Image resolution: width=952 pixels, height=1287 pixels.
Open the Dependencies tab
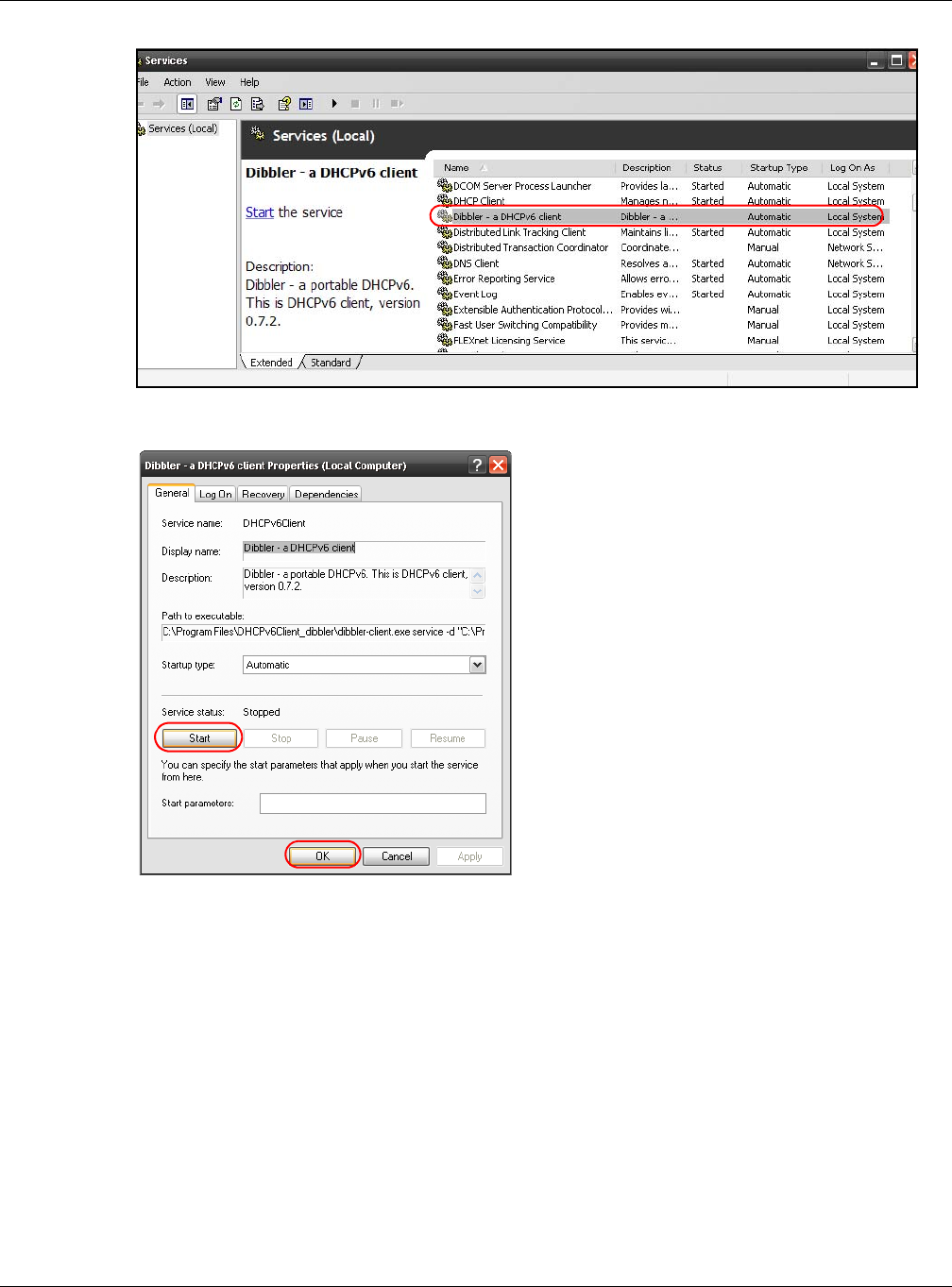pos(326,494)
